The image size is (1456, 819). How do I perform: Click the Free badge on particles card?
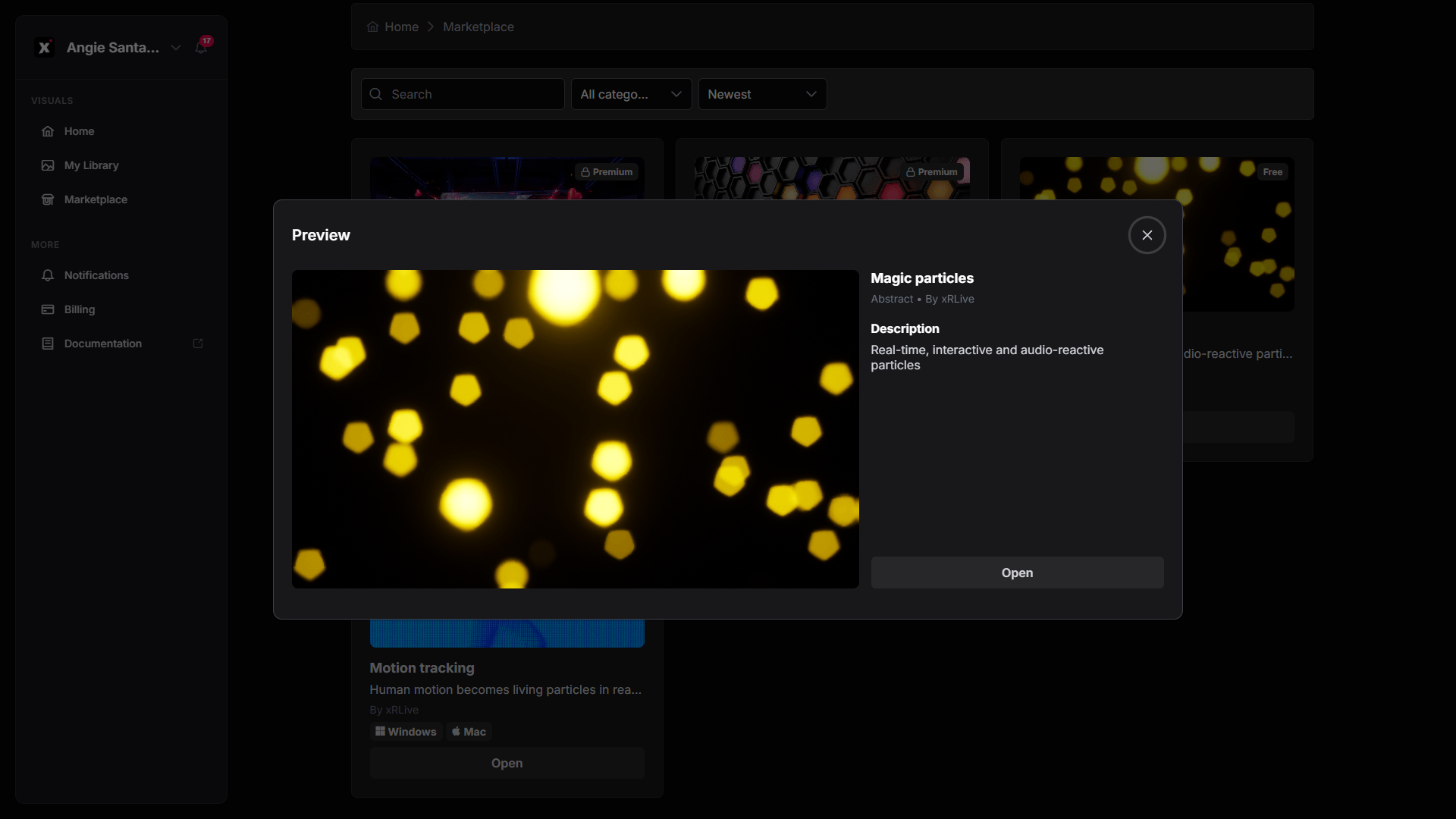(x=1272, y=172)
